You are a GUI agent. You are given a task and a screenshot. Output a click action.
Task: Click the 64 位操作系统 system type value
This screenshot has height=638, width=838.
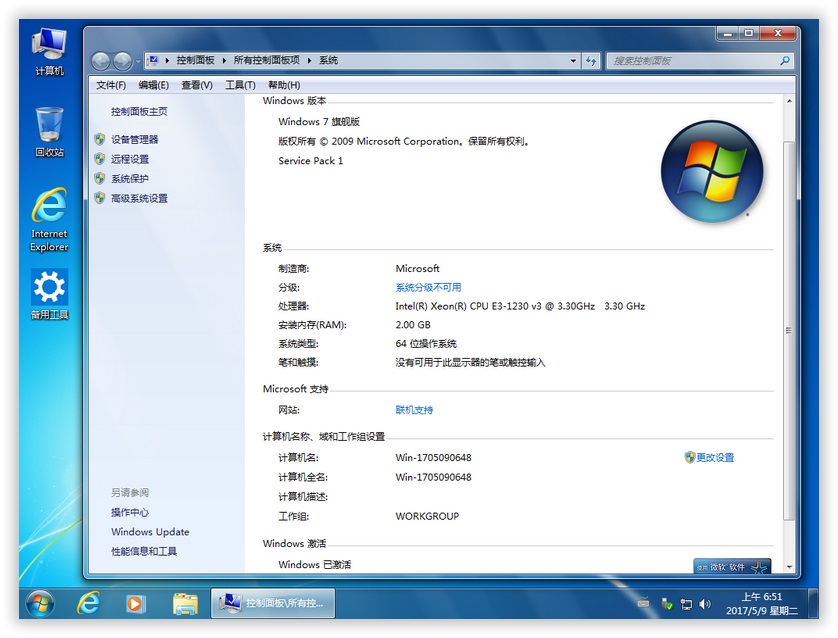point(426,344)
